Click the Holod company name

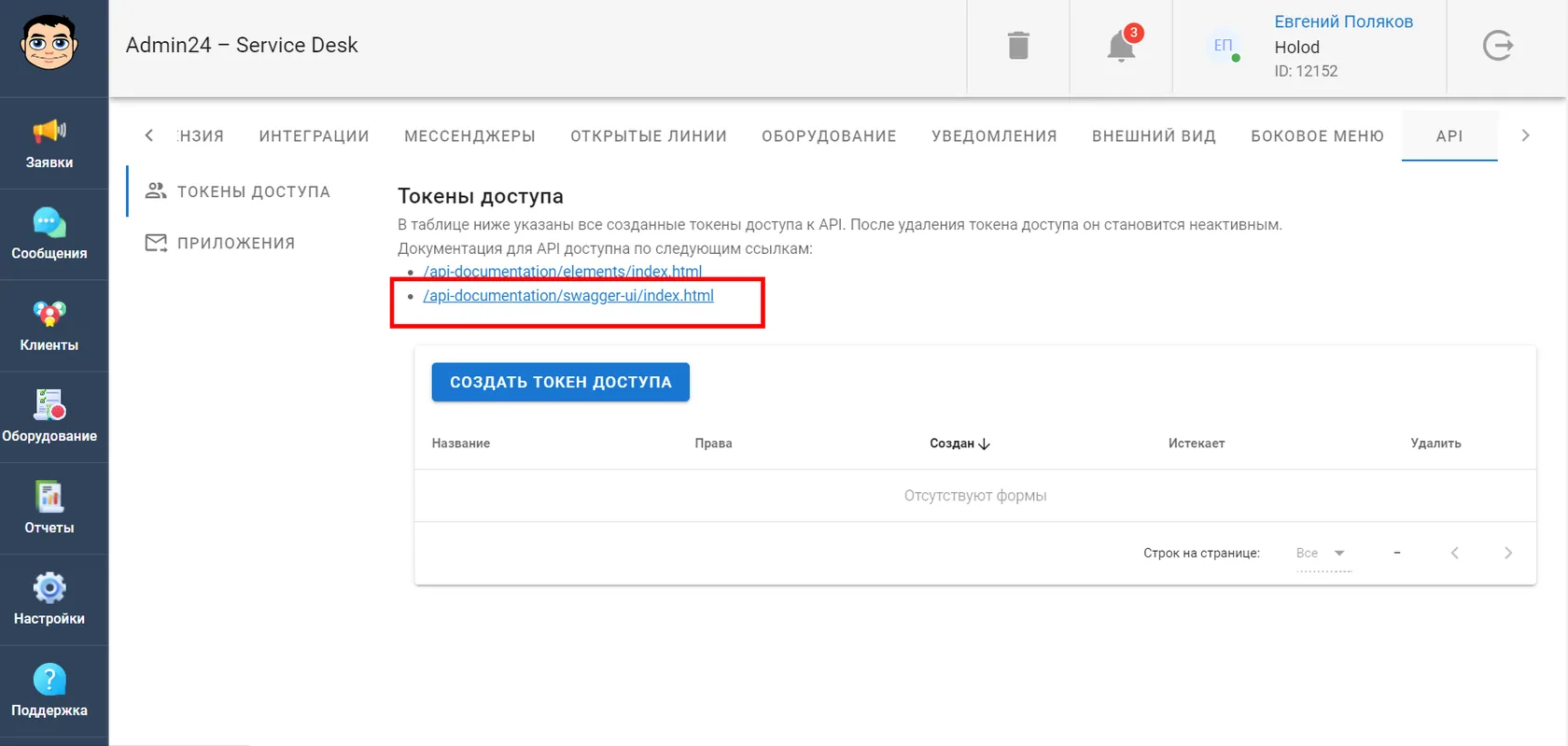[1297, 47]
